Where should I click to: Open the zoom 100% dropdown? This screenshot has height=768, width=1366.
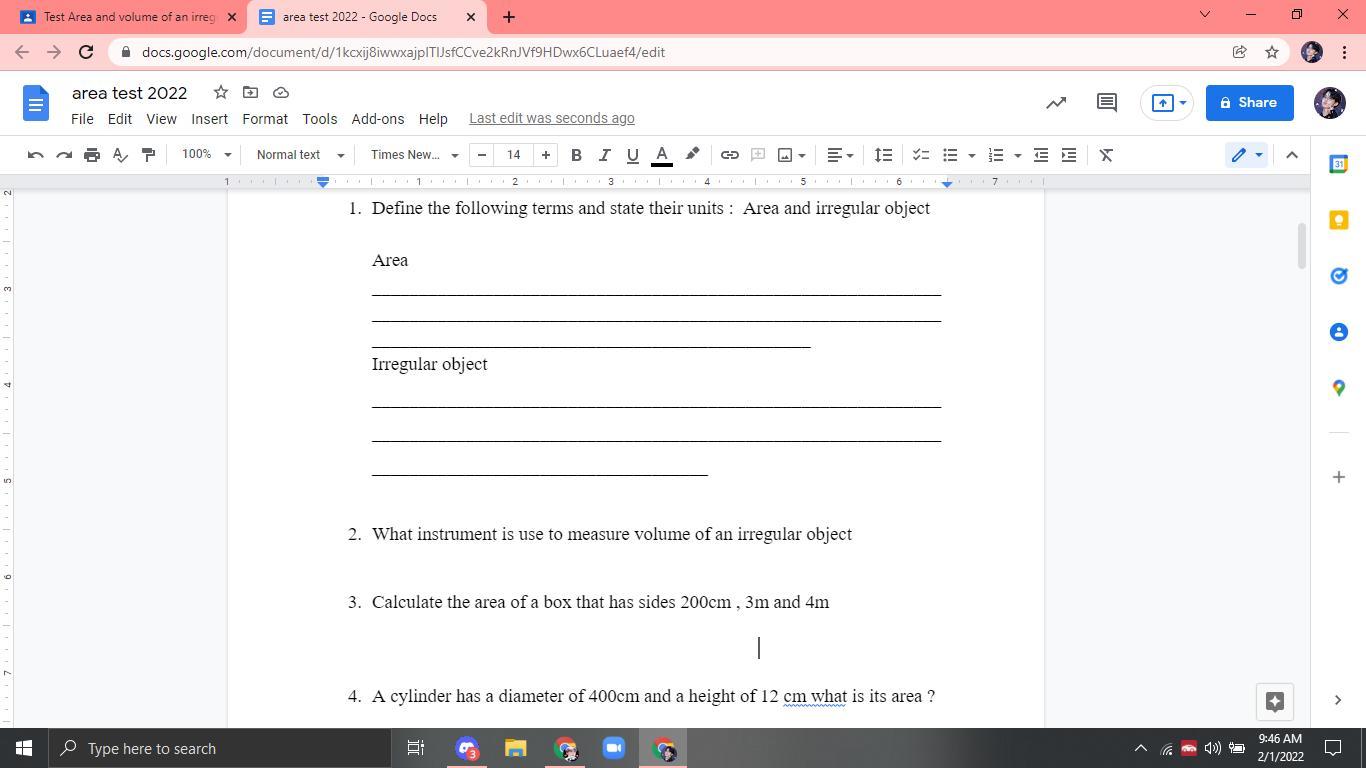pyautogui.click(x=206, y=155)
